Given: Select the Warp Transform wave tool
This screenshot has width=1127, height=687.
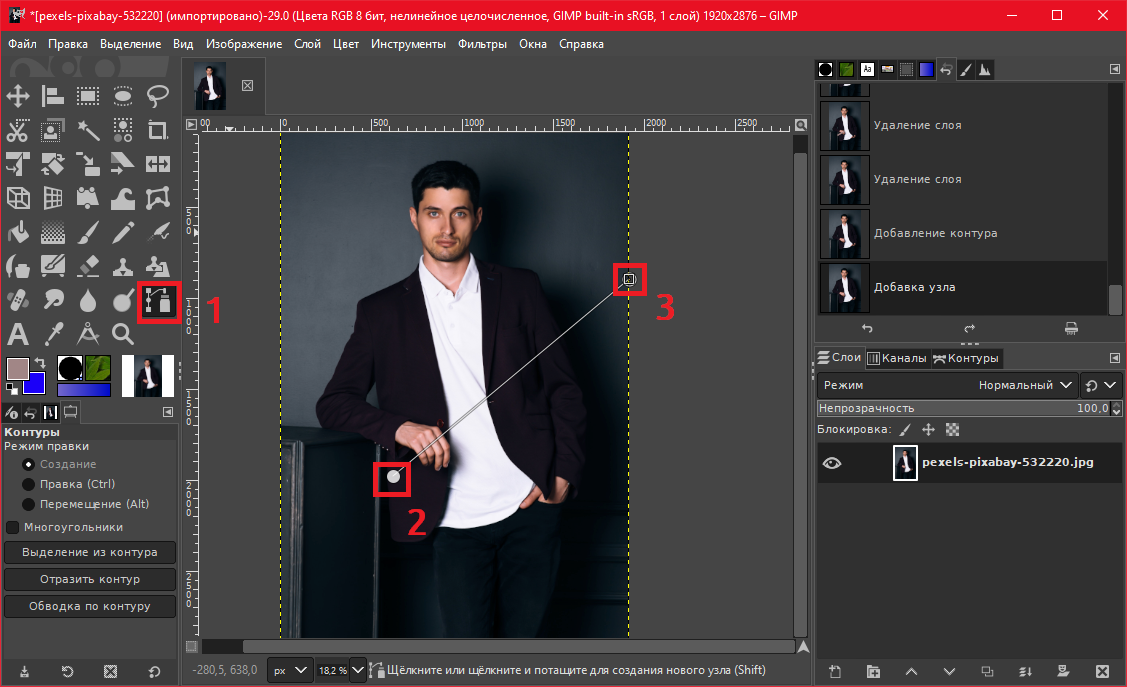Looking at the screenshot, I should pos(123,198).
